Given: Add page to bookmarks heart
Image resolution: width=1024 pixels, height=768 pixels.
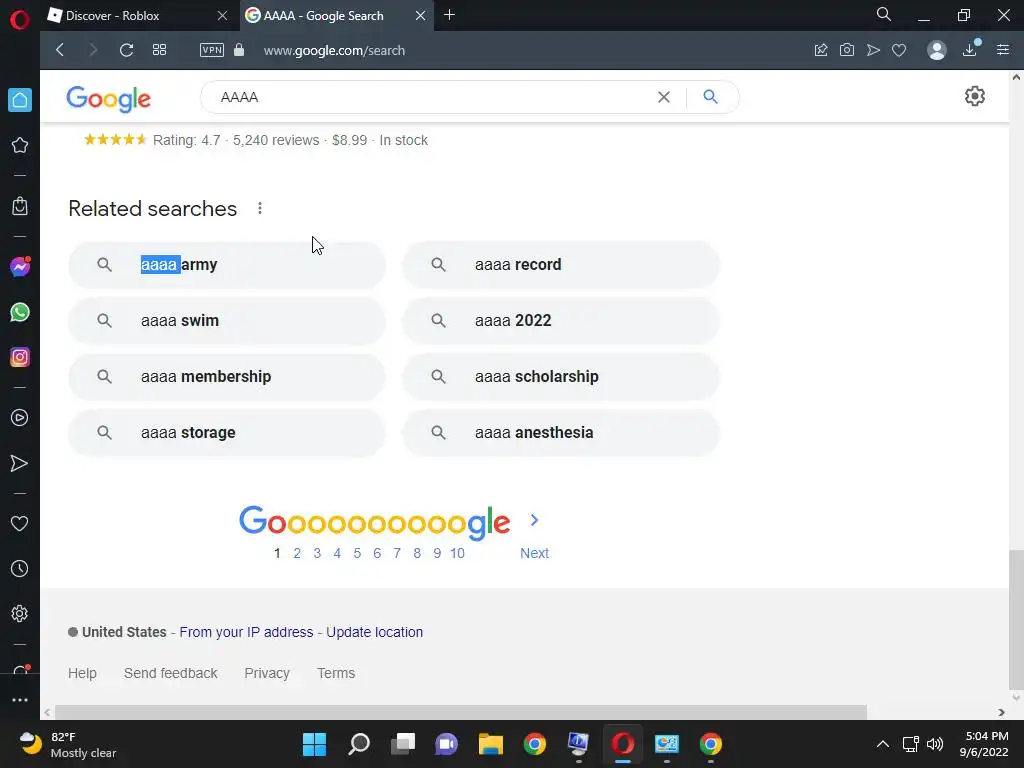Looking at the screenshot, I should (899, 50).
